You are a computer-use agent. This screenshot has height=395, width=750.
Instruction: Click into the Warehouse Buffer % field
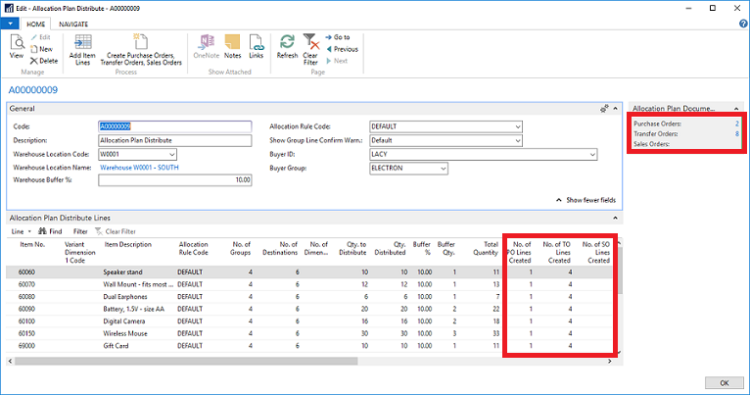175,180
